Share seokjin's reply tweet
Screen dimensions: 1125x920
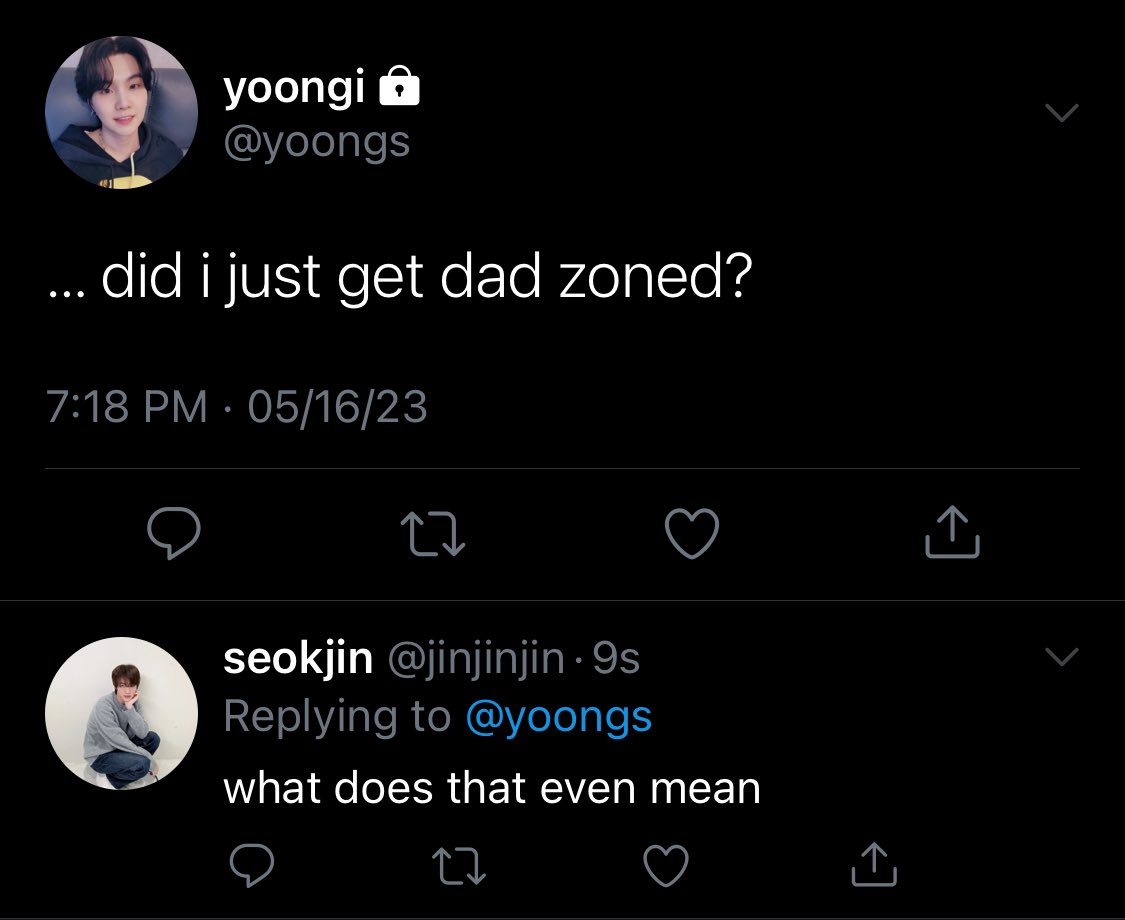(874, 865)
